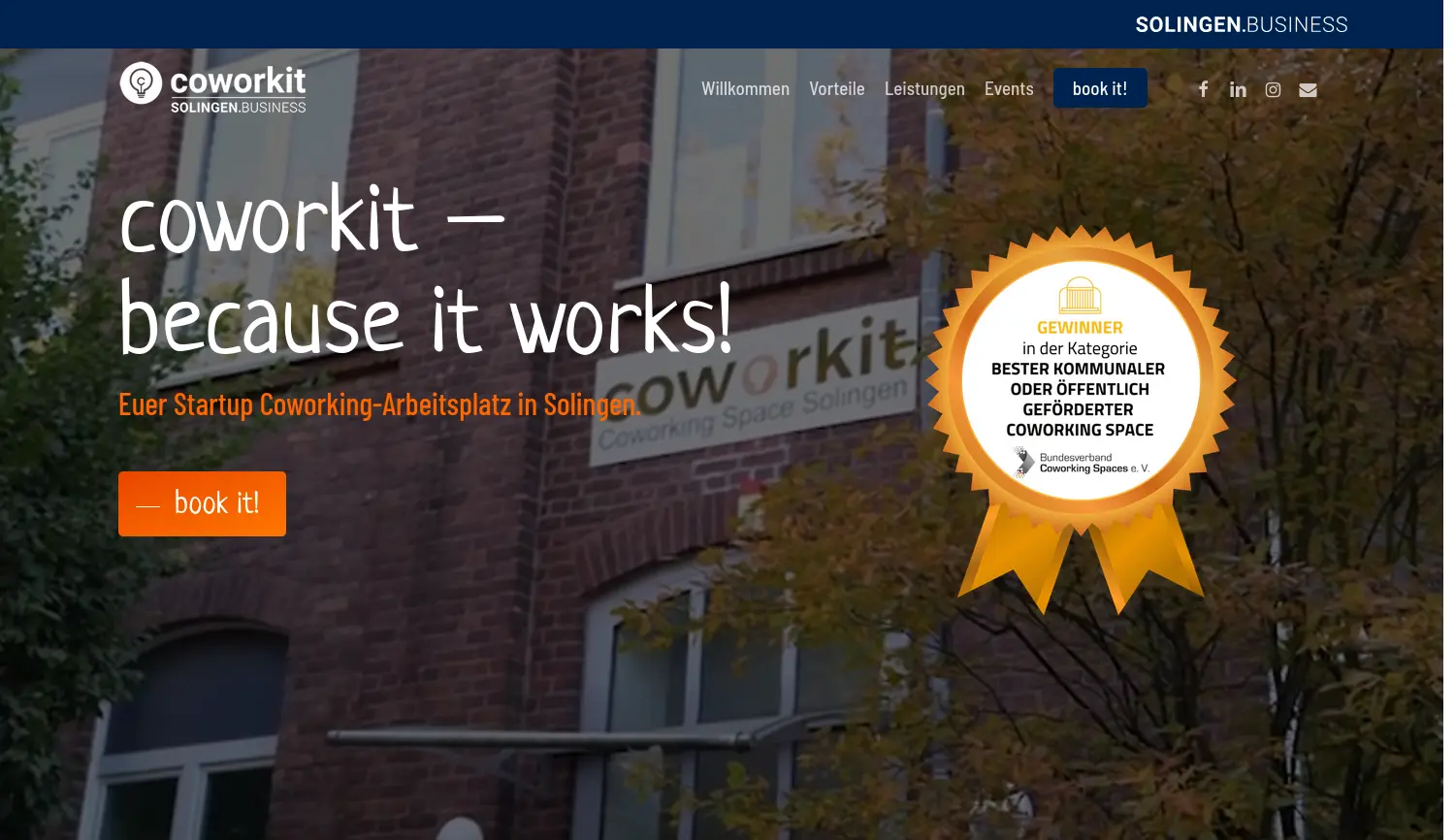Open the LinkedIn profile icon

coord(1238,89)
